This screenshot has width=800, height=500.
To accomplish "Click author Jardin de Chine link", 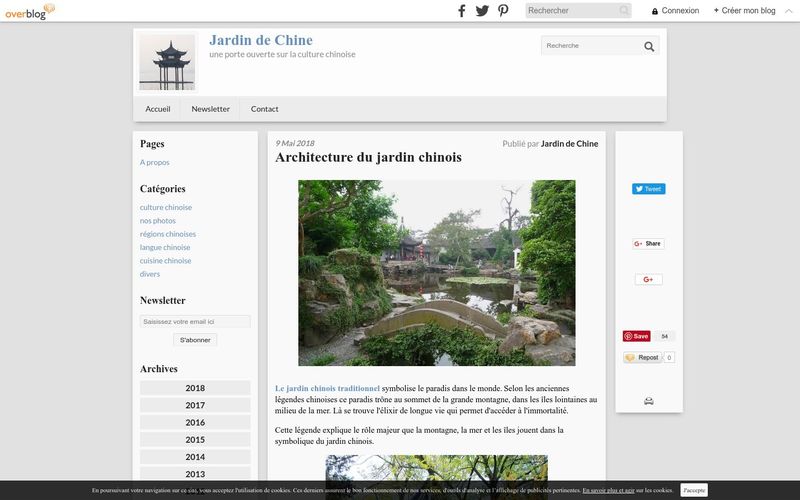I will point(569,144).
